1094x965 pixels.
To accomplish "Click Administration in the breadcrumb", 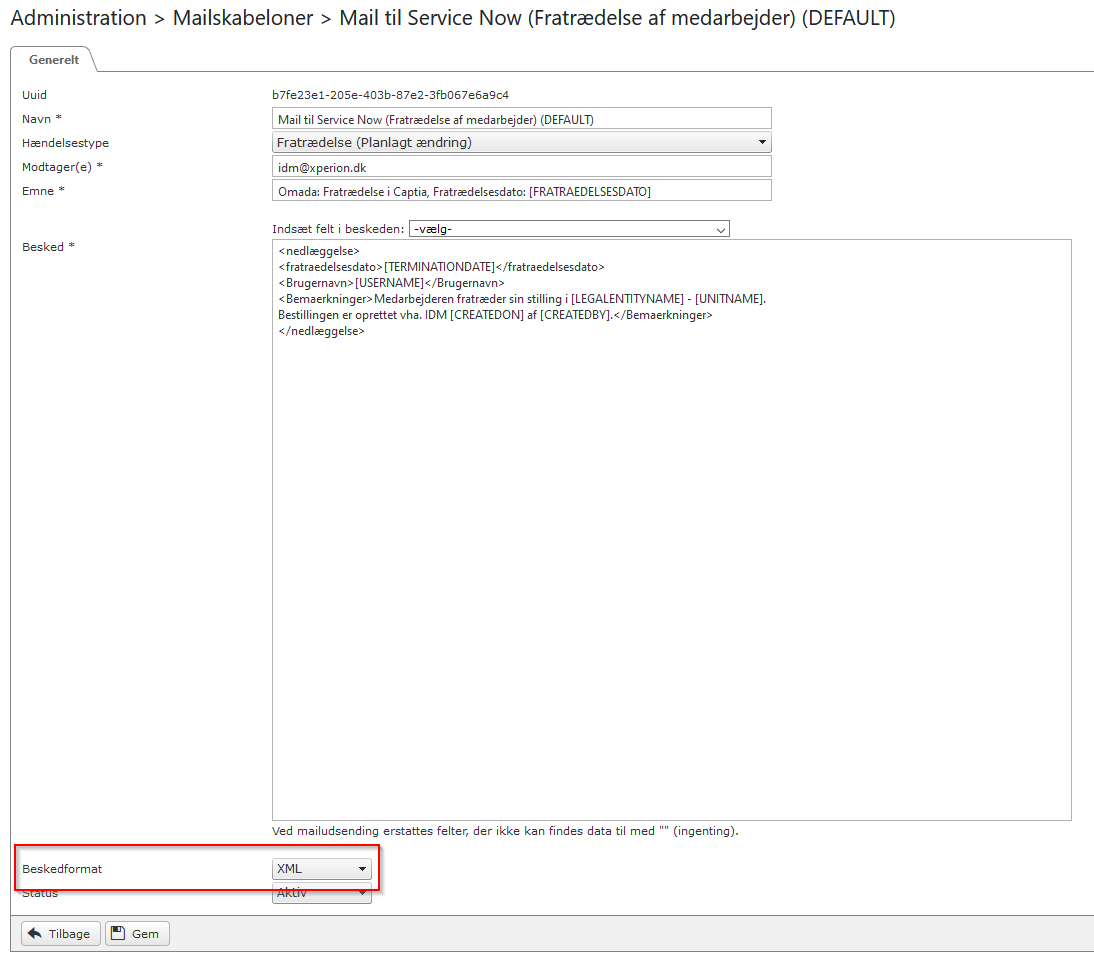I will [x=78, y=18].
